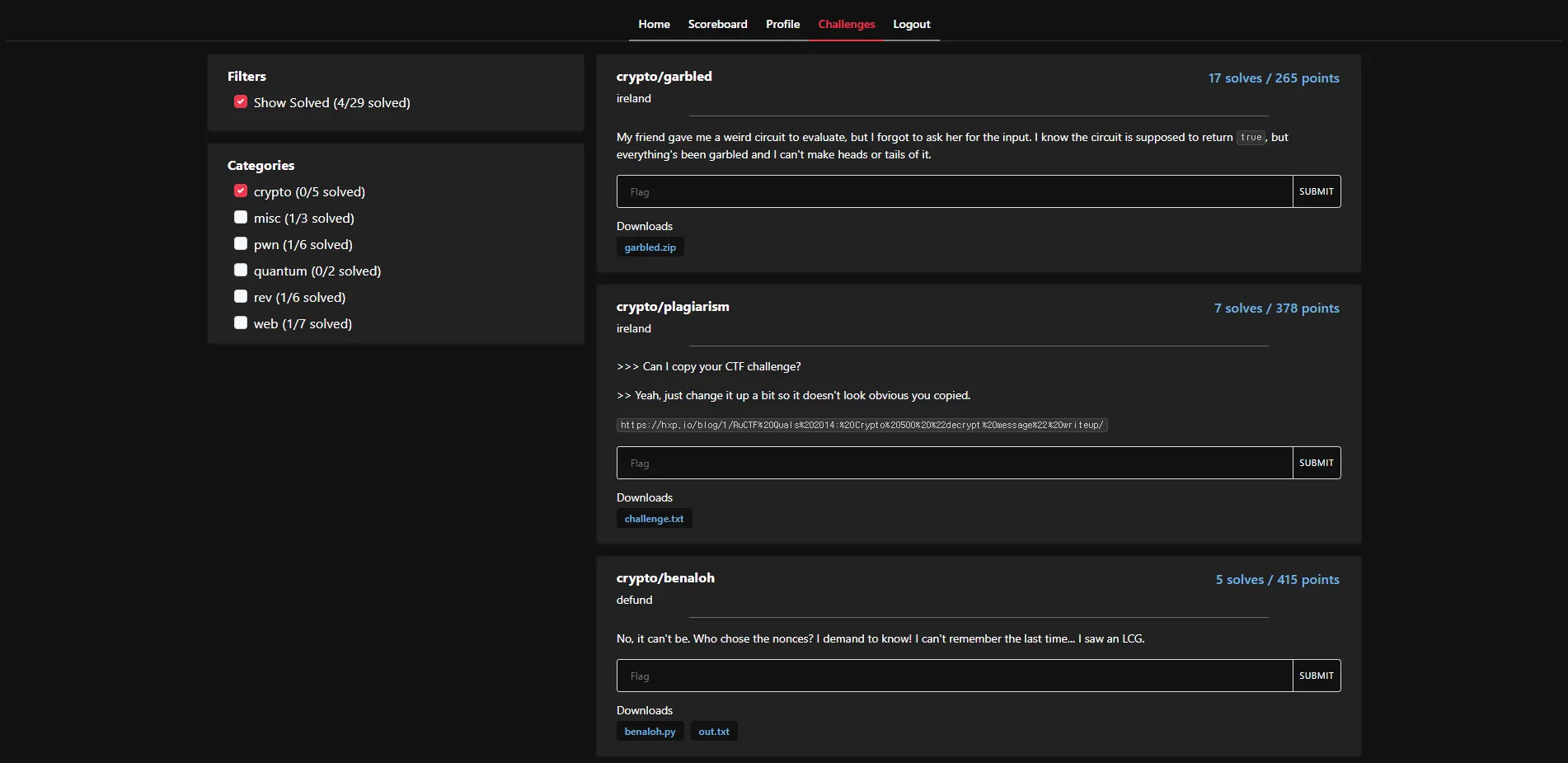Enable the misc category checkbox
This screenshot has width=1568, height=763.
pyautogui.click(x=241, y=218)
